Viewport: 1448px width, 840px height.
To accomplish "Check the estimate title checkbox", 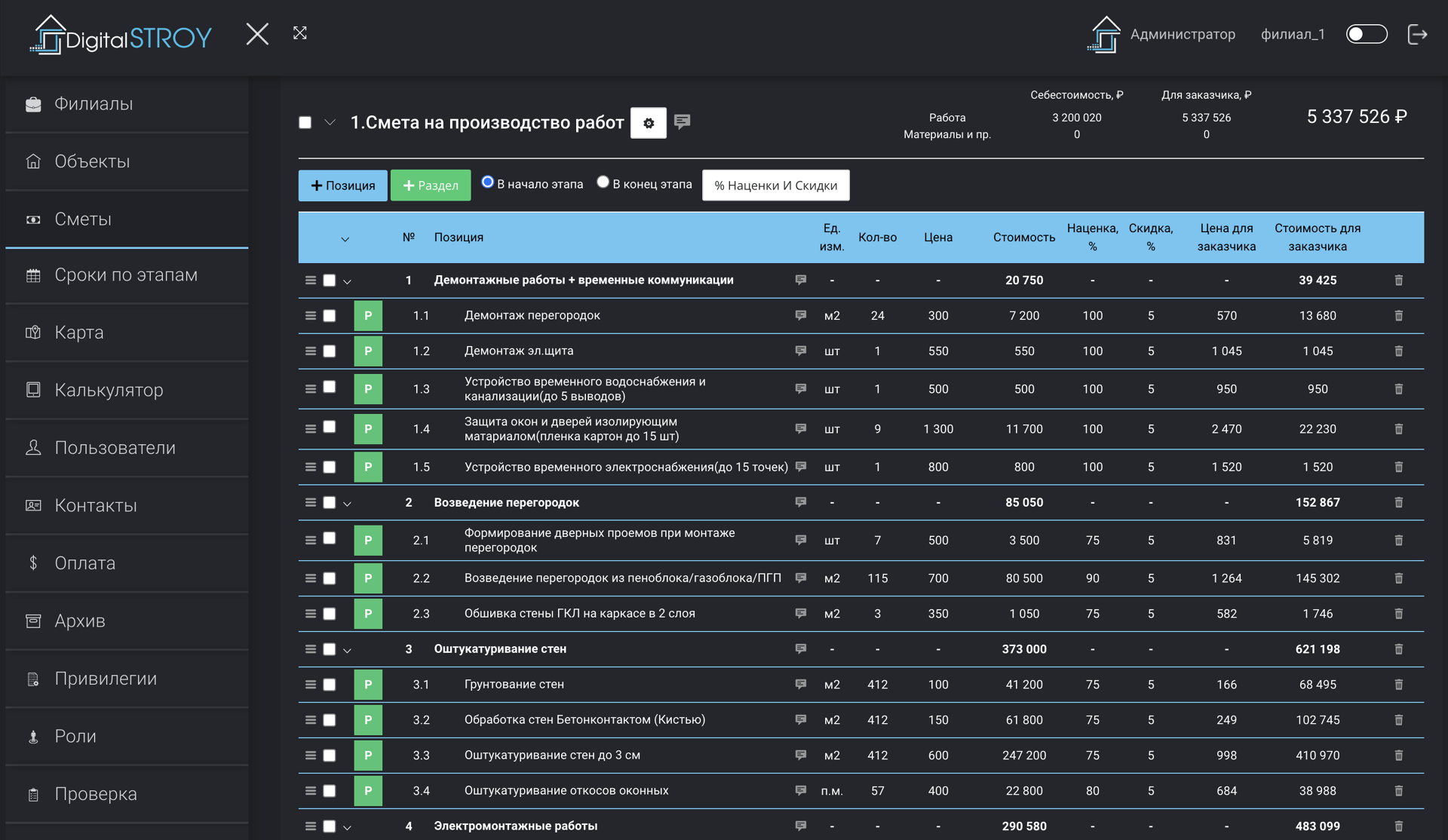I will [x=305, y=122].
